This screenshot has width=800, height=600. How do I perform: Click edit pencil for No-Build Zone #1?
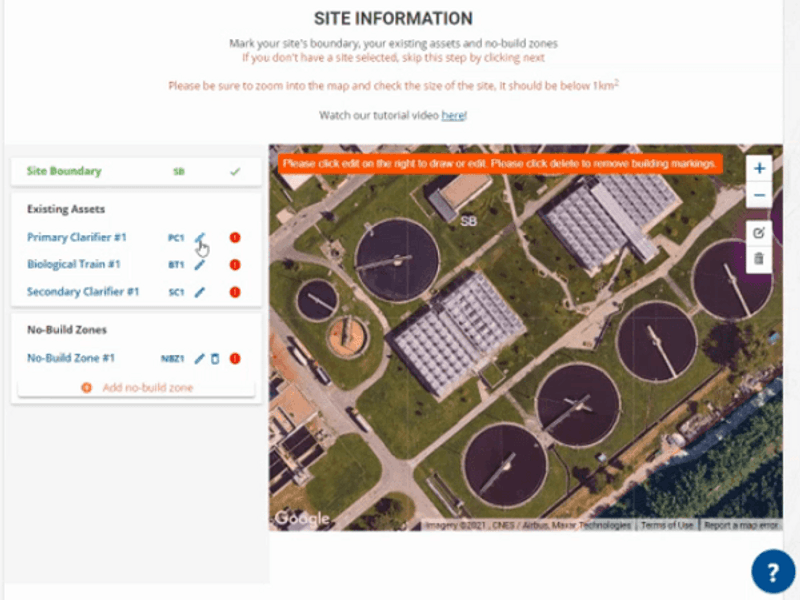tap(200, 358)
